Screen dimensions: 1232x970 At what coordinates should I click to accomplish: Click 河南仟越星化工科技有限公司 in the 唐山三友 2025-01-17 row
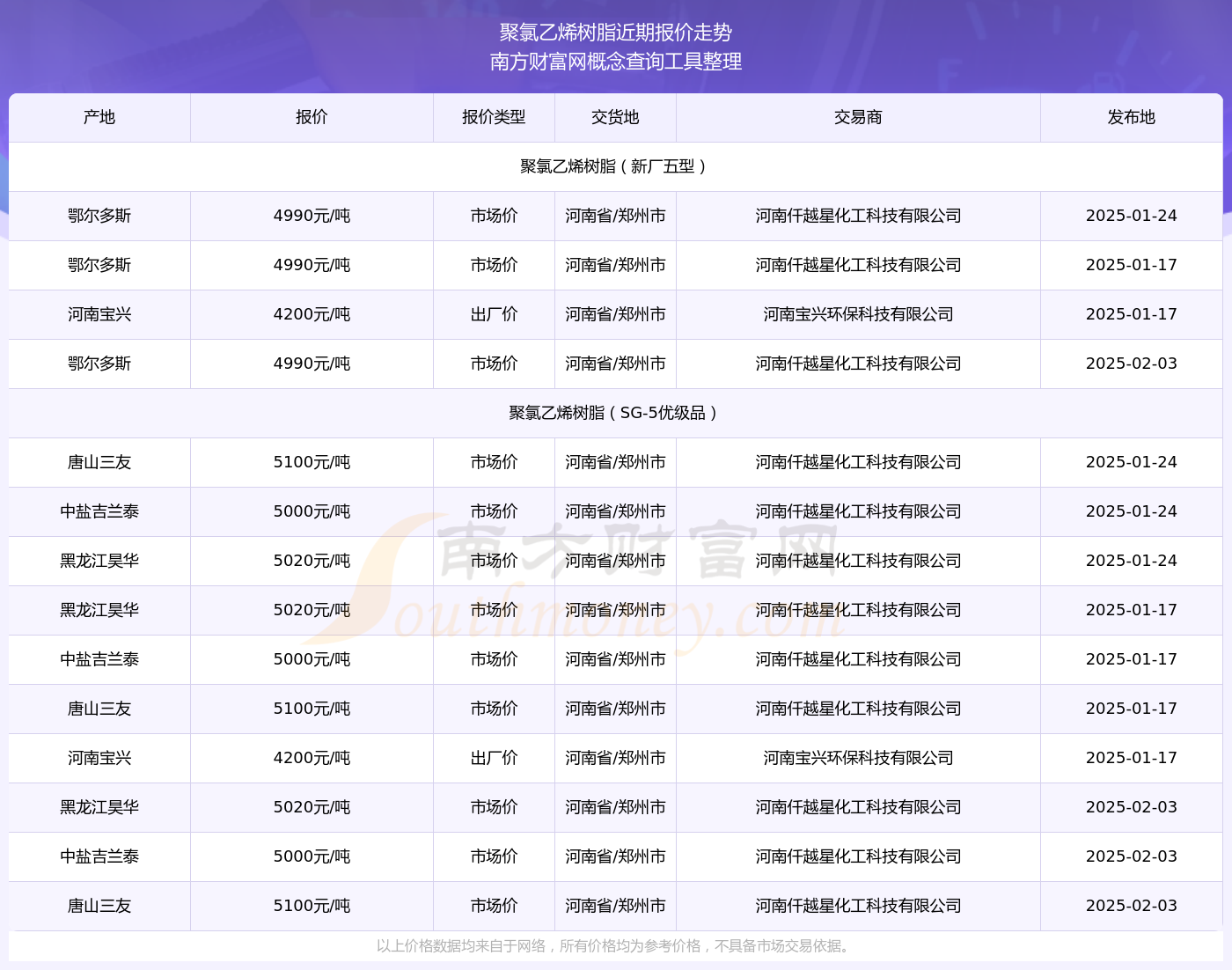pos(858,709)
